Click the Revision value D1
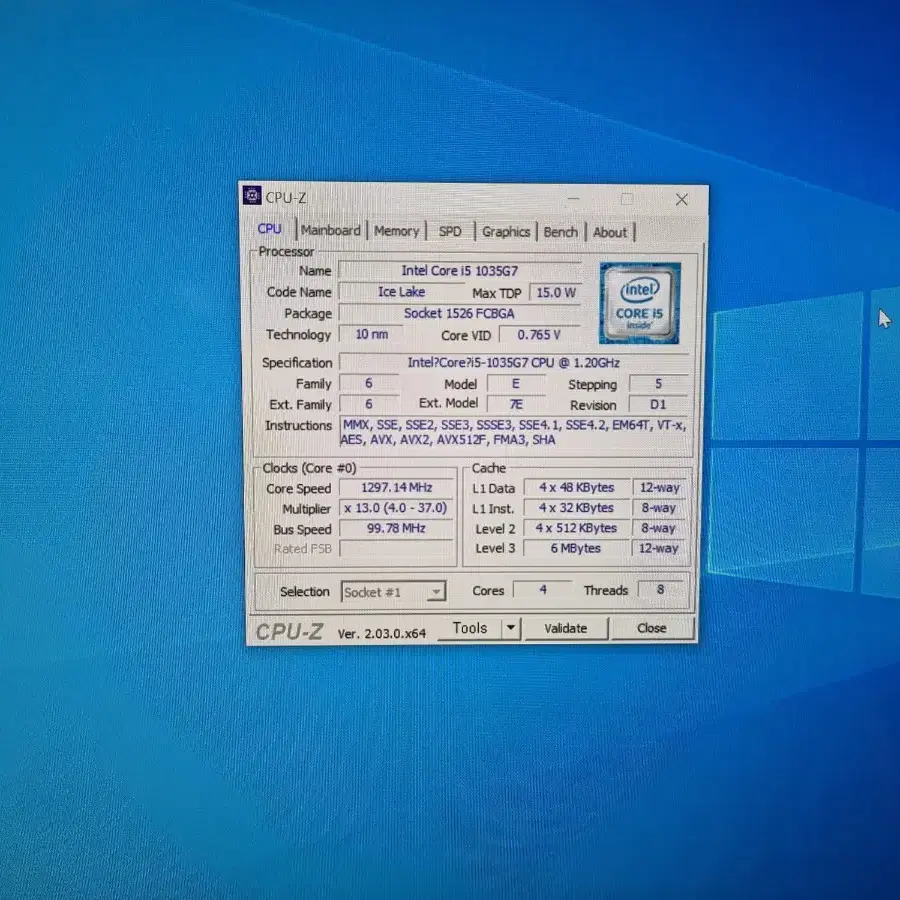The image size is (900, 900). 658,405
